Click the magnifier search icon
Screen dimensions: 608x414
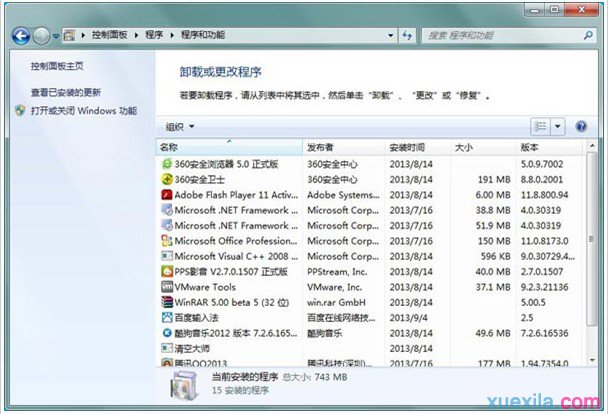tap(588, 36)
